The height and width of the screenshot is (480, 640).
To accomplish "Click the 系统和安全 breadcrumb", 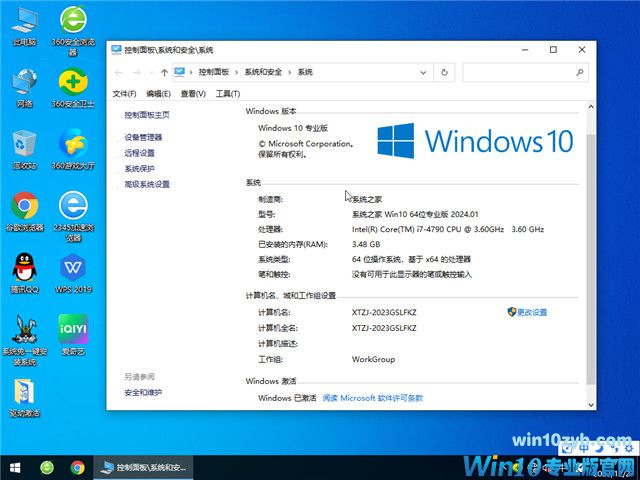I will click(x=263, y=72).
